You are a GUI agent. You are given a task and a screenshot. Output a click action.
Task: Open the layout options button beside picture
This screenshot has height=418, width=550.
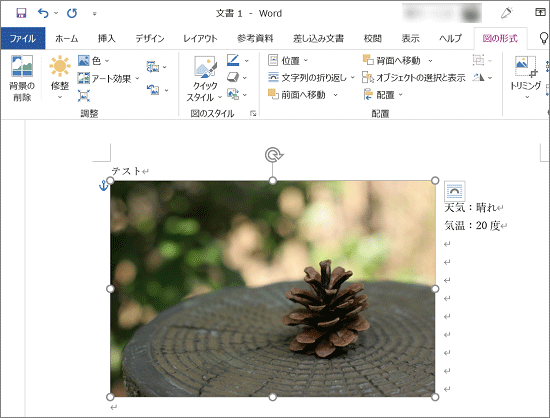455,191
